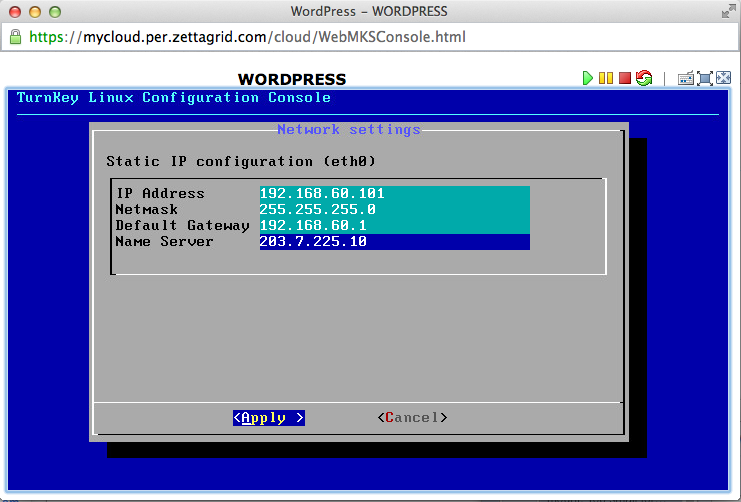Click the 'Name Server' label

click(164, 242)
